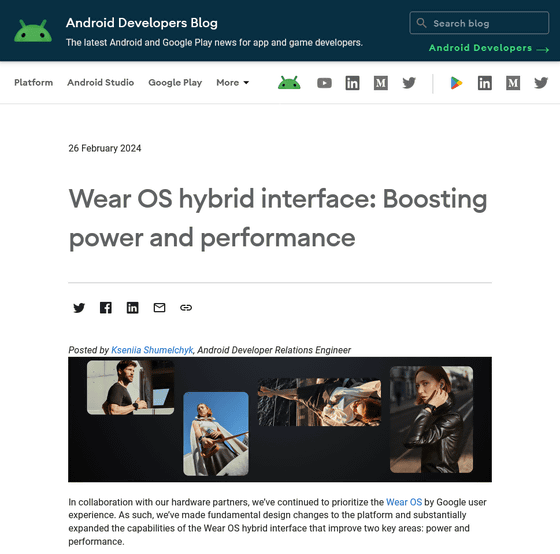The image size is (560, 554).
Task: Share the article on Facebook
Action: [x=106, y=308]
